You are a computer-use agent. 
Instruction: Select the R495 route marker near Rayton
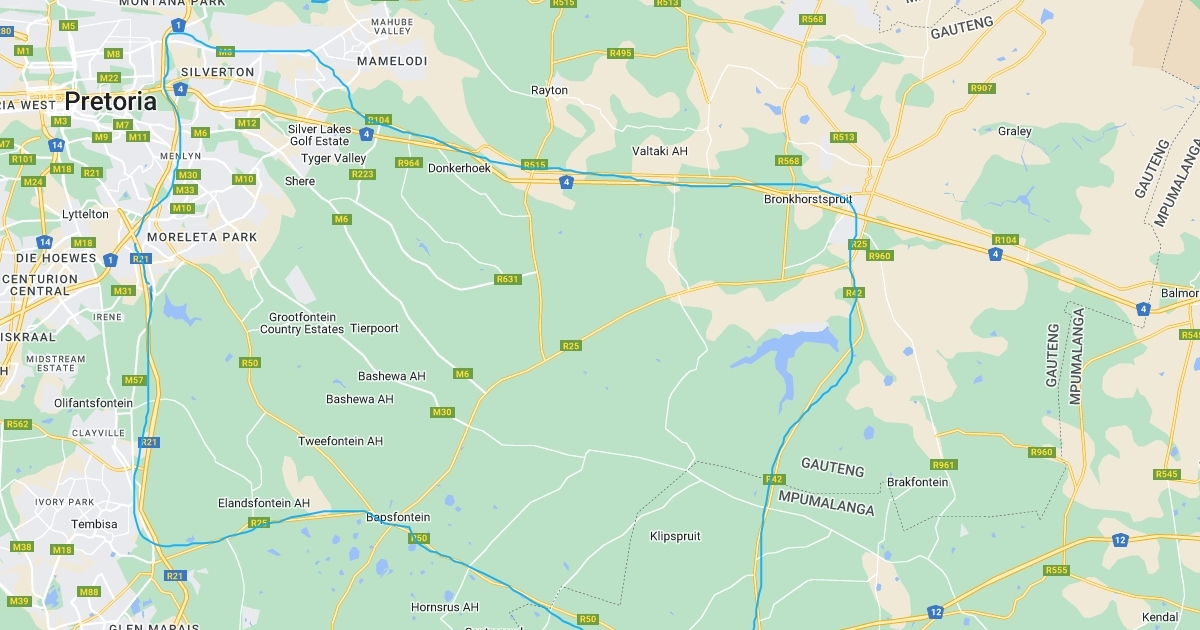tap(621, 53)
